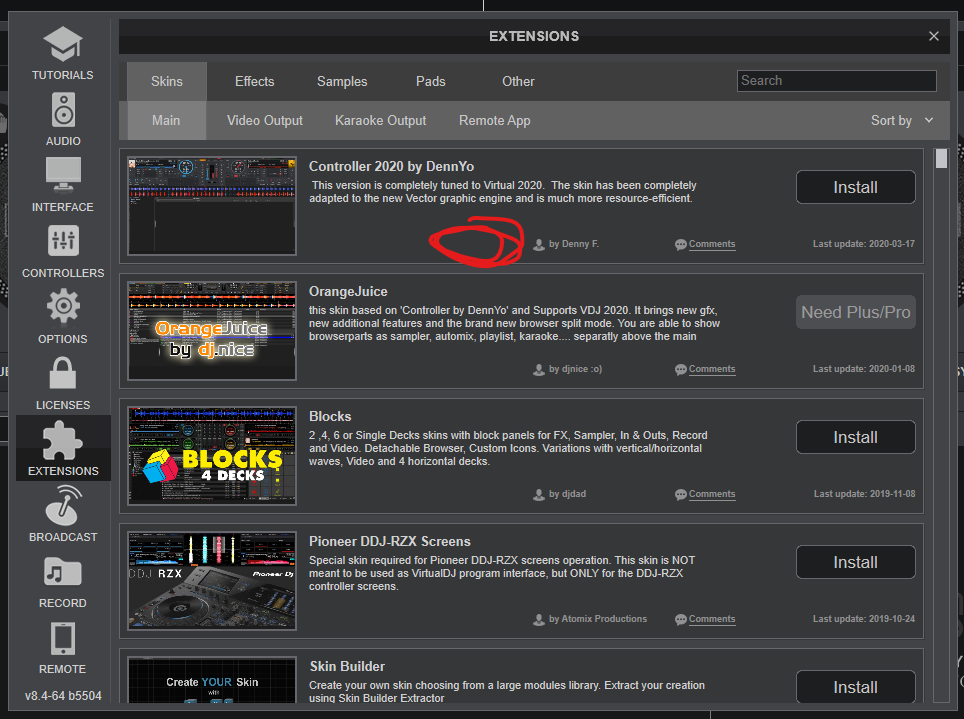Open Skin Builder preview thumbnail
This screenshot has width=964, height=719.
tap(211, 679)
